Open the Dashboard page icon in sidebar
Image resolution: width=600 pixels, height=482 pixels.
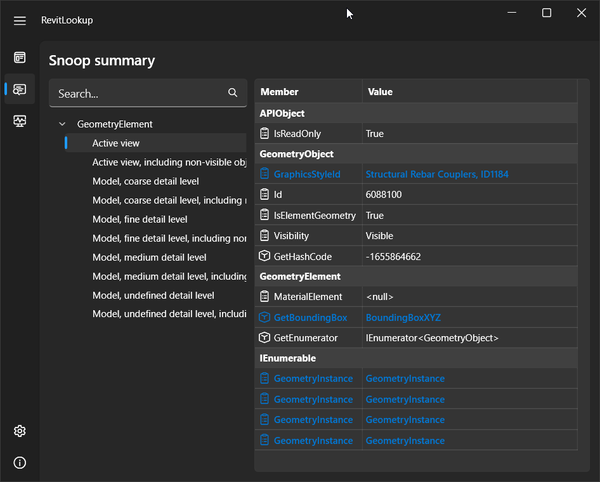(x=20, y=57)
